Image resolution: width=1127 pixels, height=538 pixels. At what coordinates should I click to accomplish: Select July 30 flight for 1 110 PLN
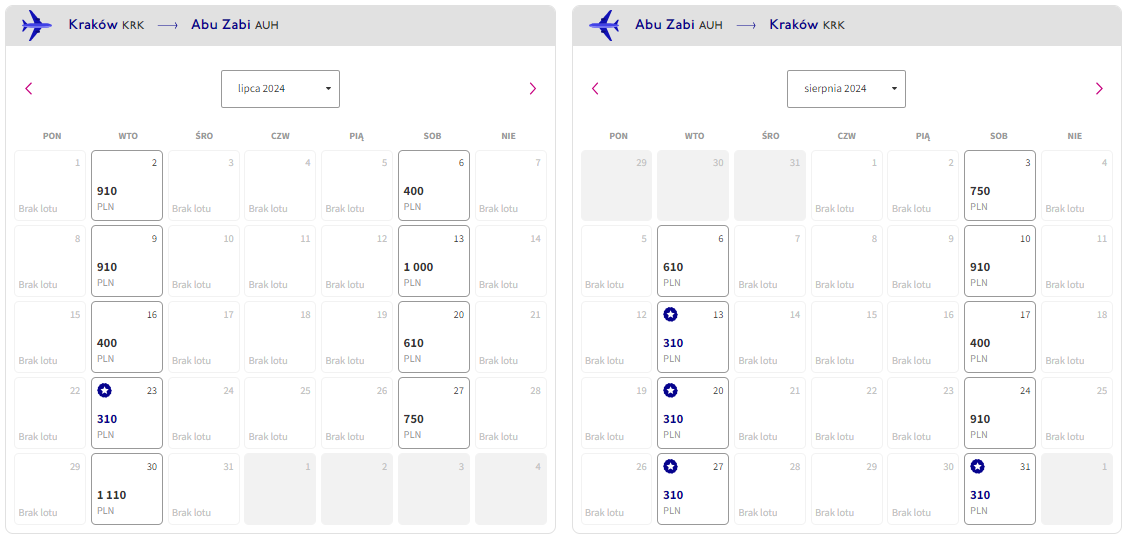pyautogui.click(x=127, y=489)
